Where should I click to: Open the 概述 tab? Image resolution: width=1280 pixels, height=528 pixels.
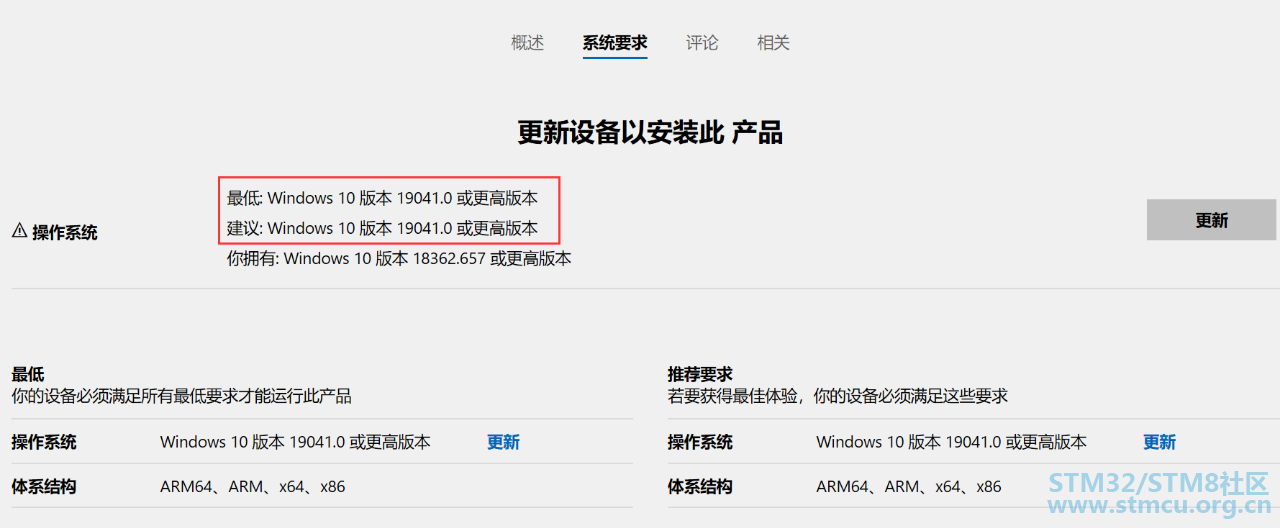(527, 43)
